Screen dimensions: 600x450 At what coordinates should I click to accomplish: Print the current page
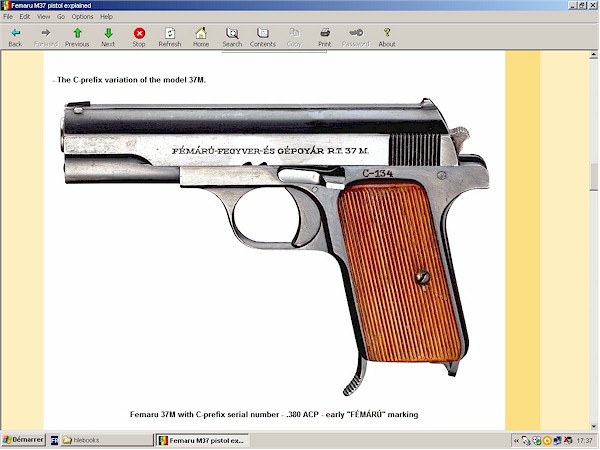click(x=324, y=37)
